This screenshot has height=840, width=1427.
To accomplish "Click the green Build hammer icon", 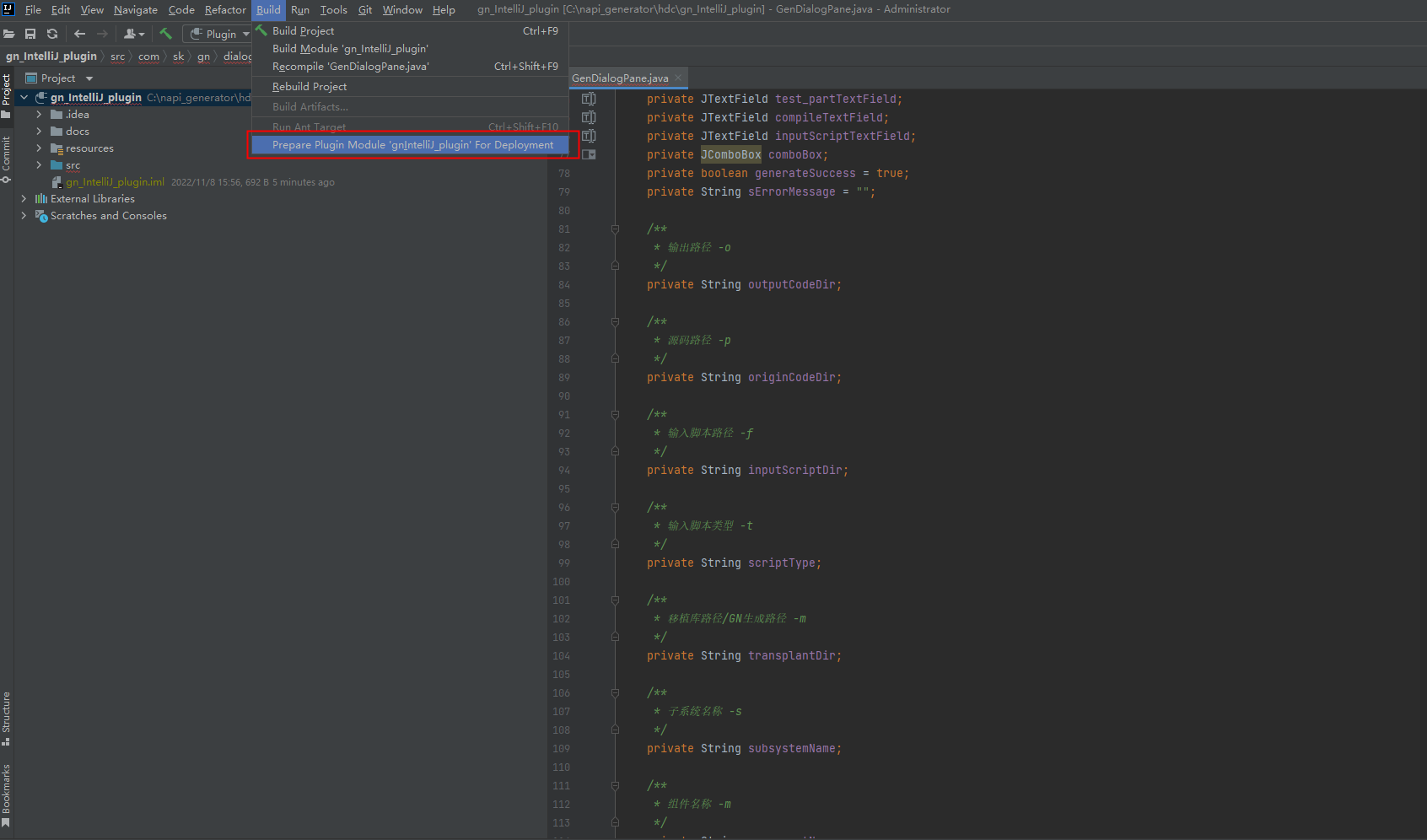I will pos(165,34).
